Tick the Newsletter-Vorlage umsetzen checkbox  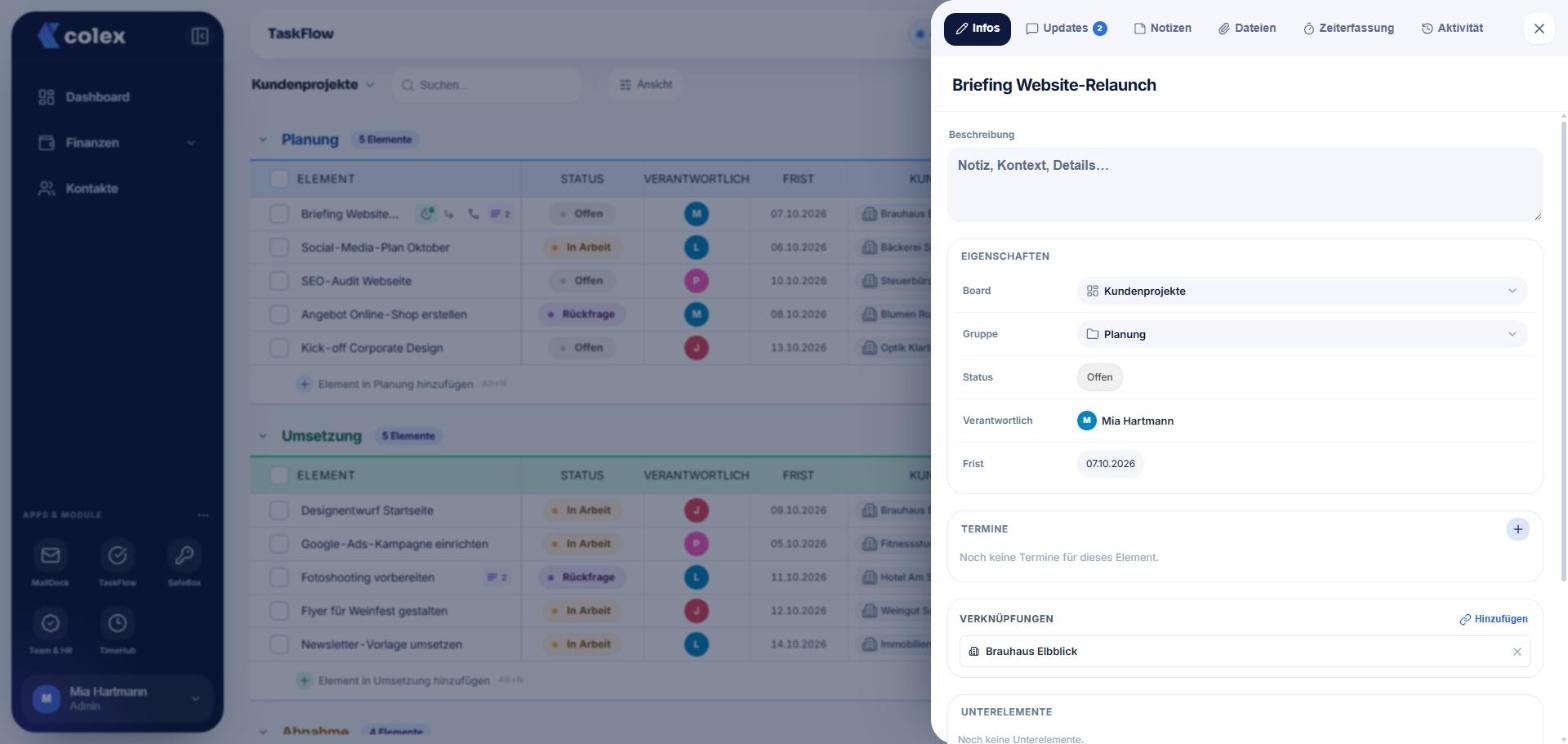(279, 644)
